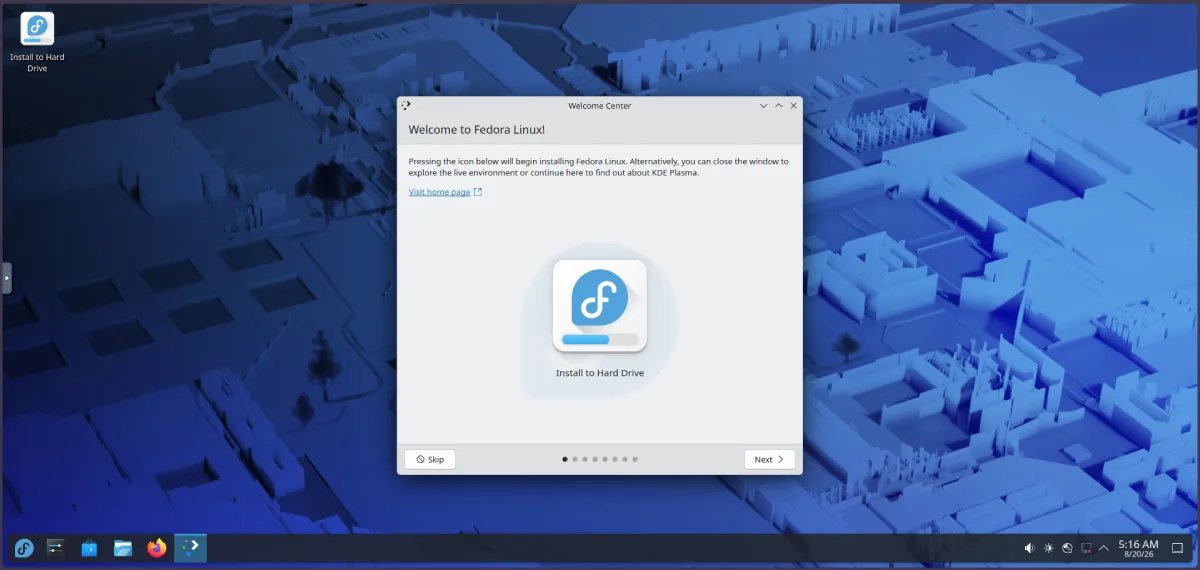This screenshot has width=1200, height=570.
Task: Minimize the Welcome Center window
Action: coord(763,105)
